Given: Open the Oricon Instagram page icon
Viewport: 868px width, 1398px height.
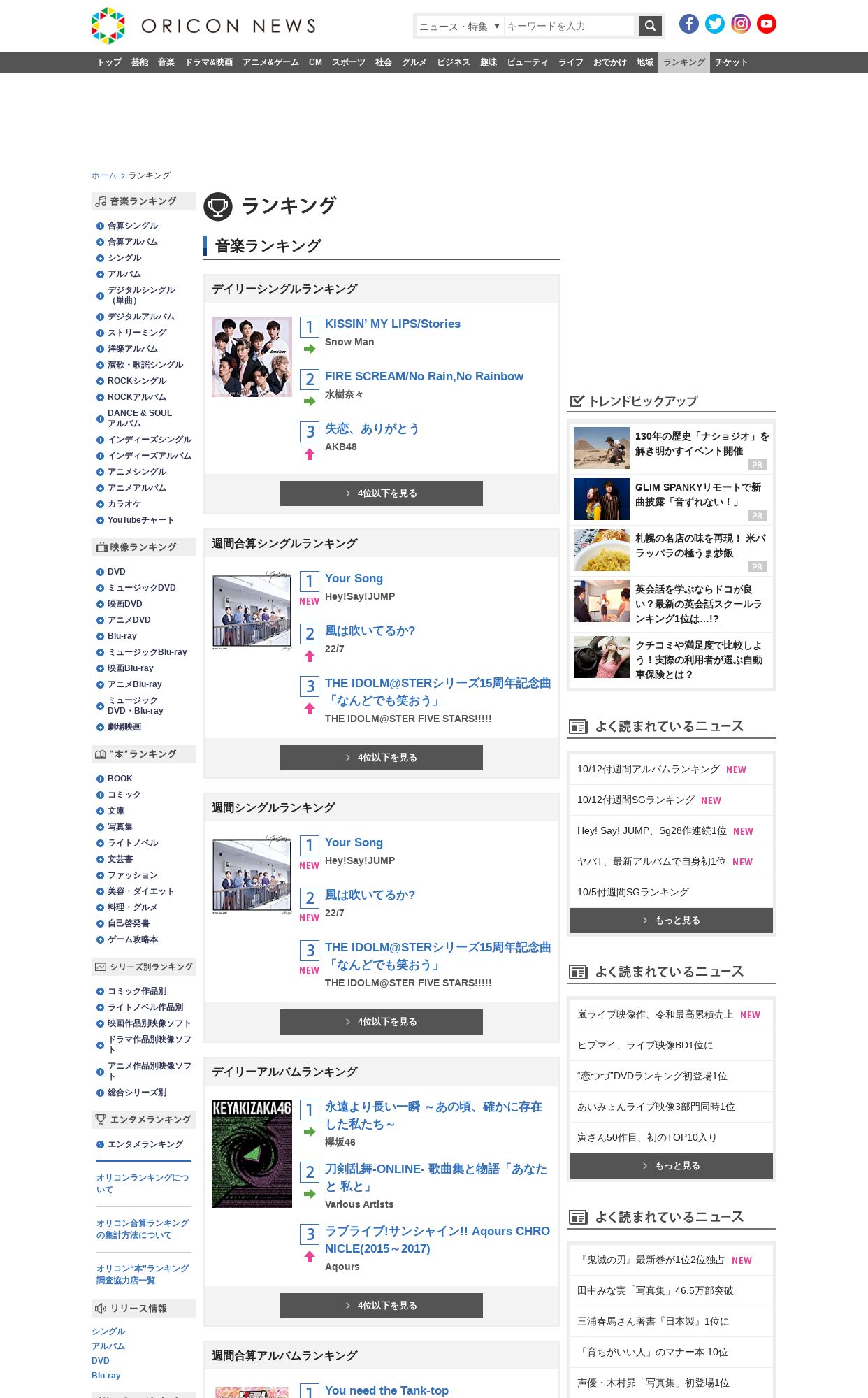Looking at the screenshot, I should point(741,24).
